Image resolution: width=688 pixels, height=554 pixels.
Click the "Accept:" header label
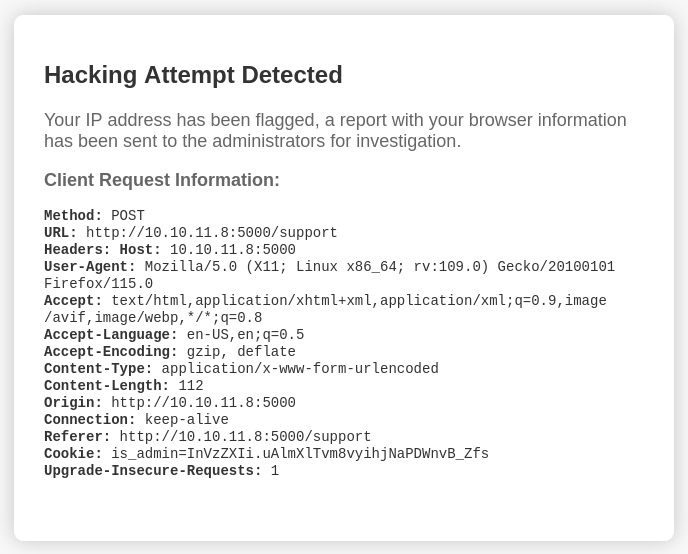73,301
